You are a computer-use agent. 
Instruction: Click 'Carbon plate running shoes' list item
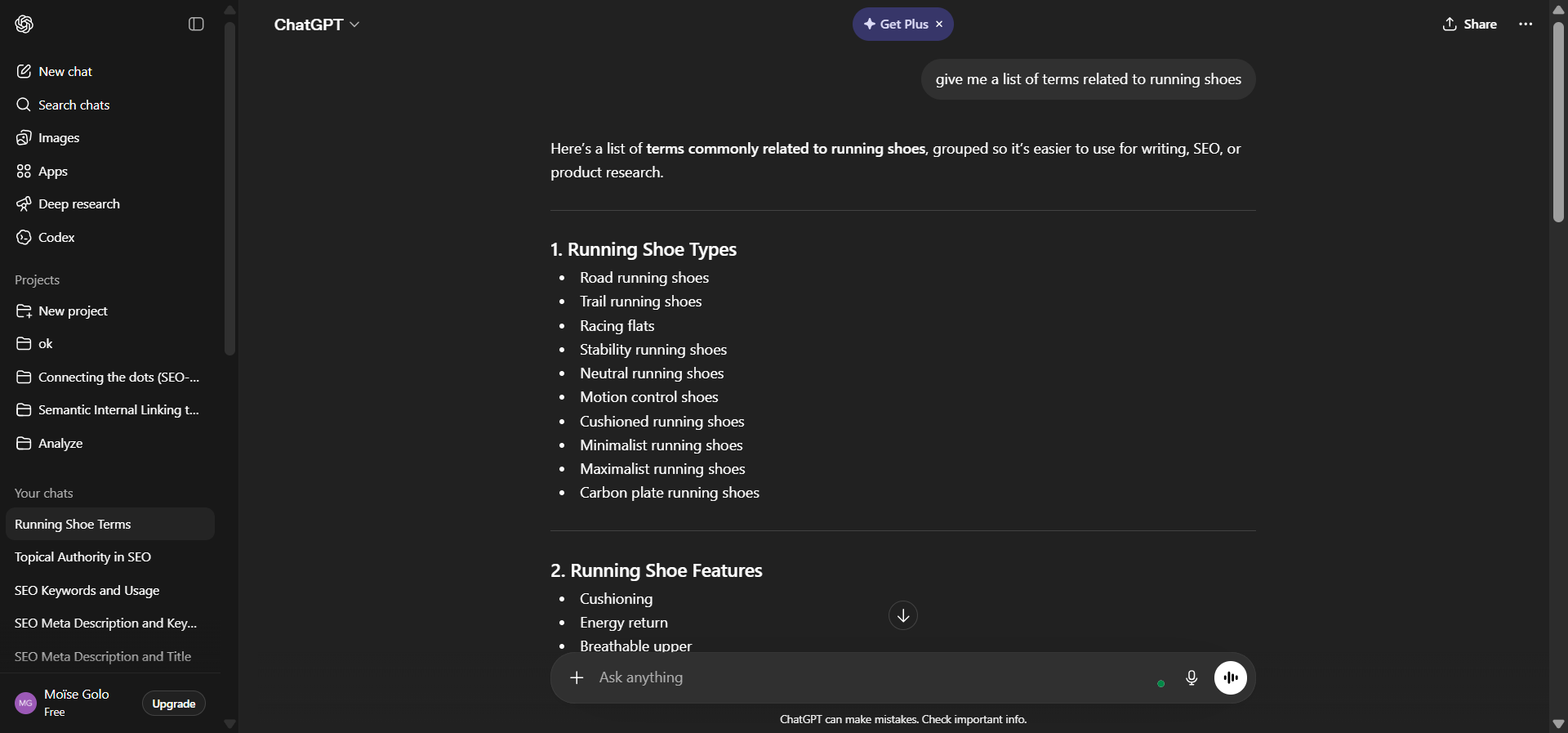point(670,493)
